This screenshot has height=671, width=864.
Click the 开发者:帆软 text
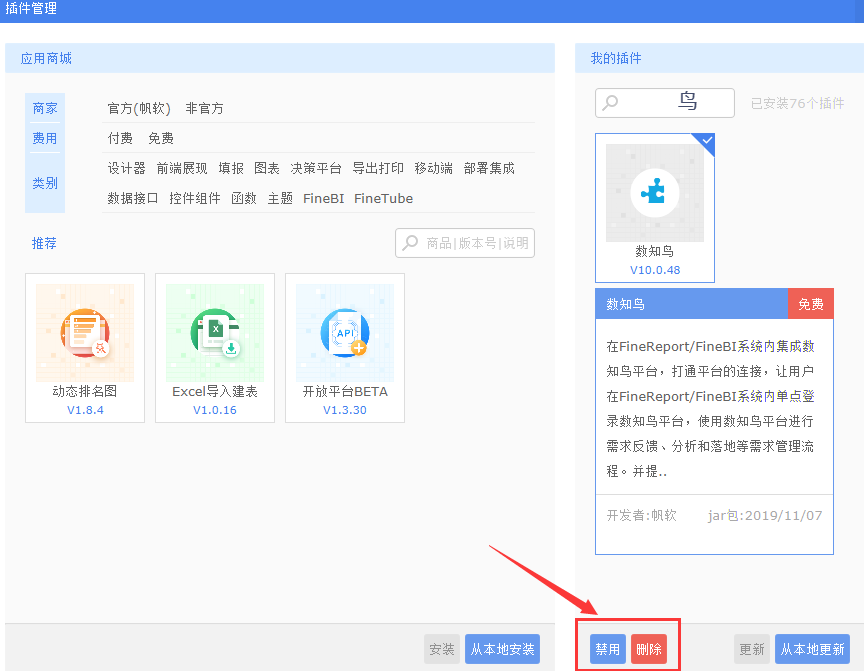pyautogui.click(x=641, y=515)
